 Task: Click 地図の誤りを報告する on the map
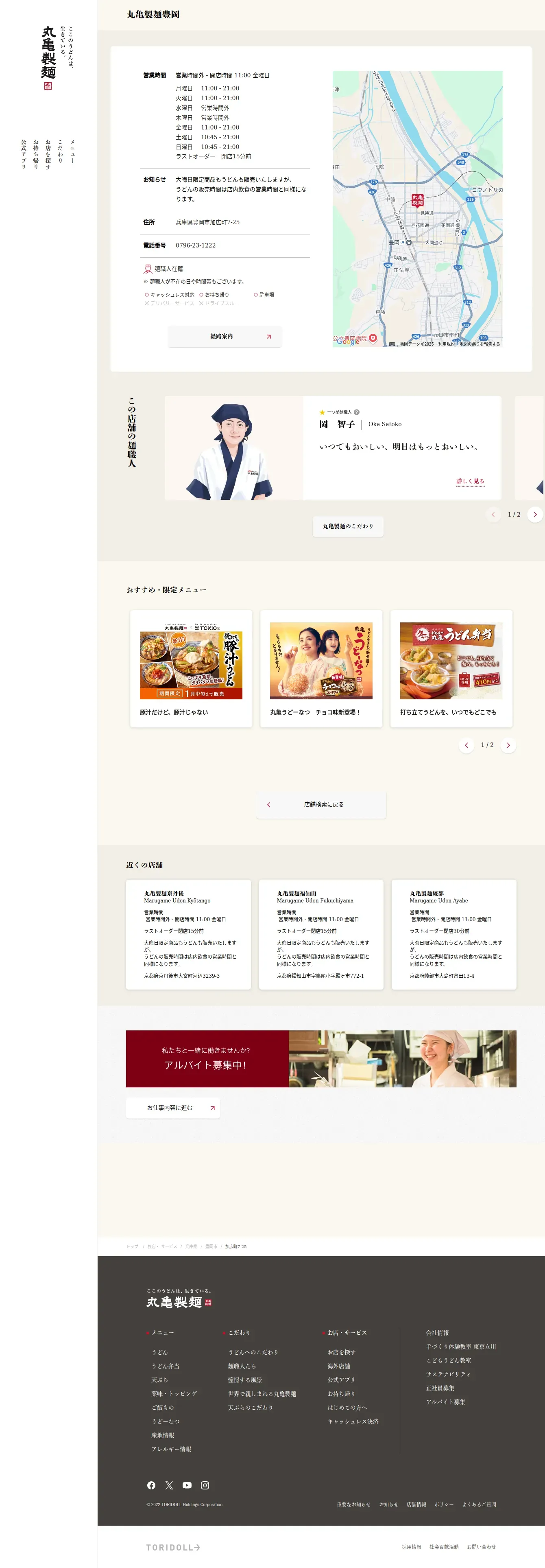pyautogui.click(x=480, y=344)
